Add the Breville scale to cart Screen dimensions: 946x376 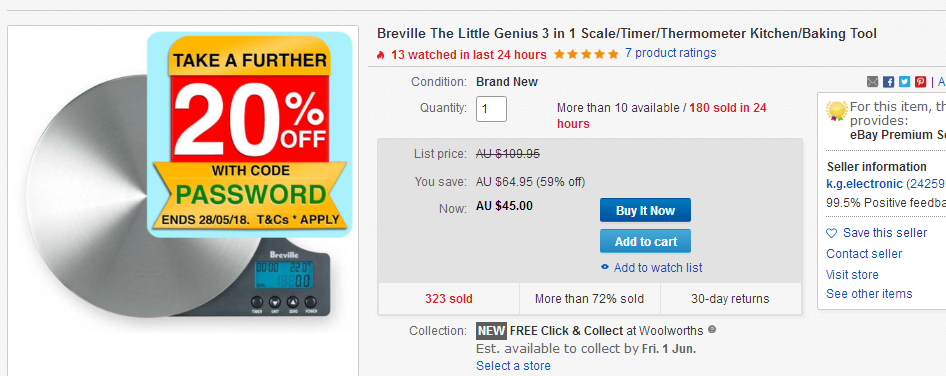pos(645,241)
